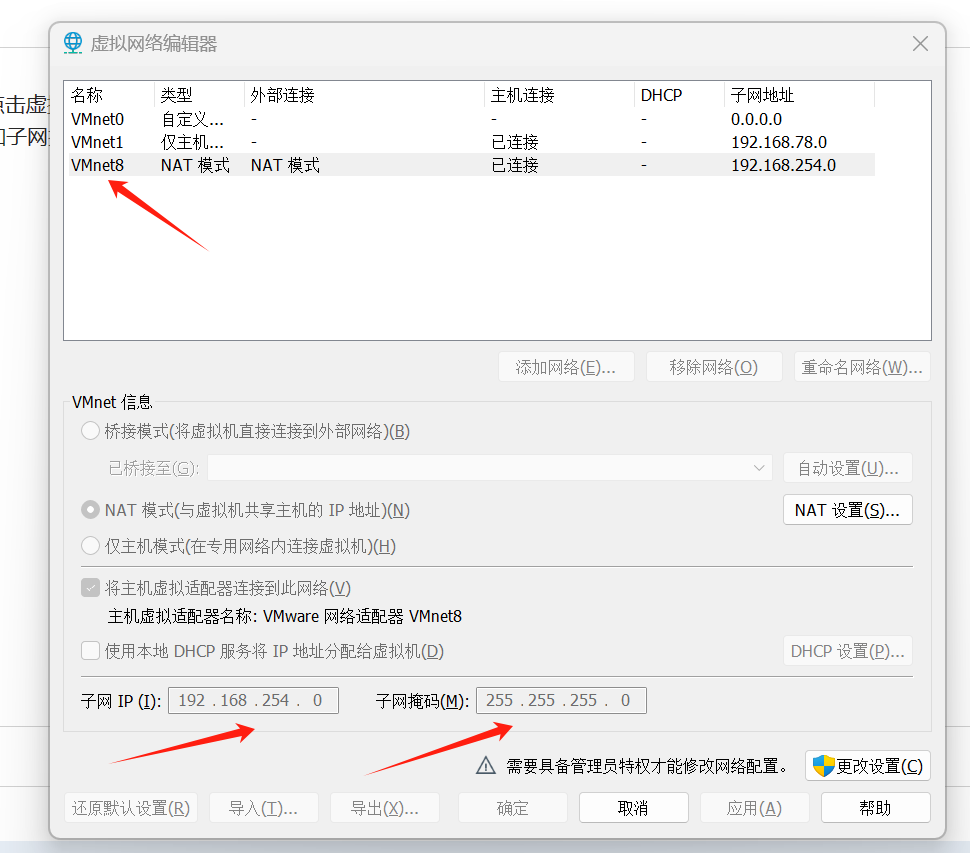
Task: Click 需要具备管理员特权才能修改网络配置 message
Action: point(647,766)
